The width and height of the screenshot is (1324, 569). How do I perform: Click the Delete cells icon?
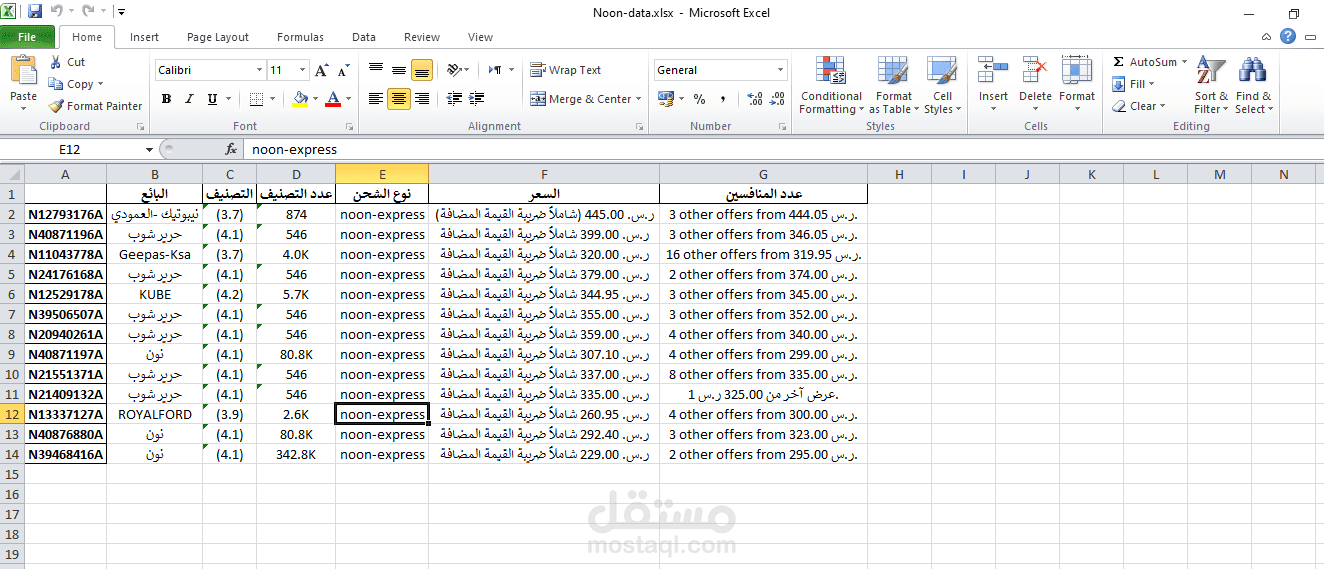click(x=1035, y=69)
